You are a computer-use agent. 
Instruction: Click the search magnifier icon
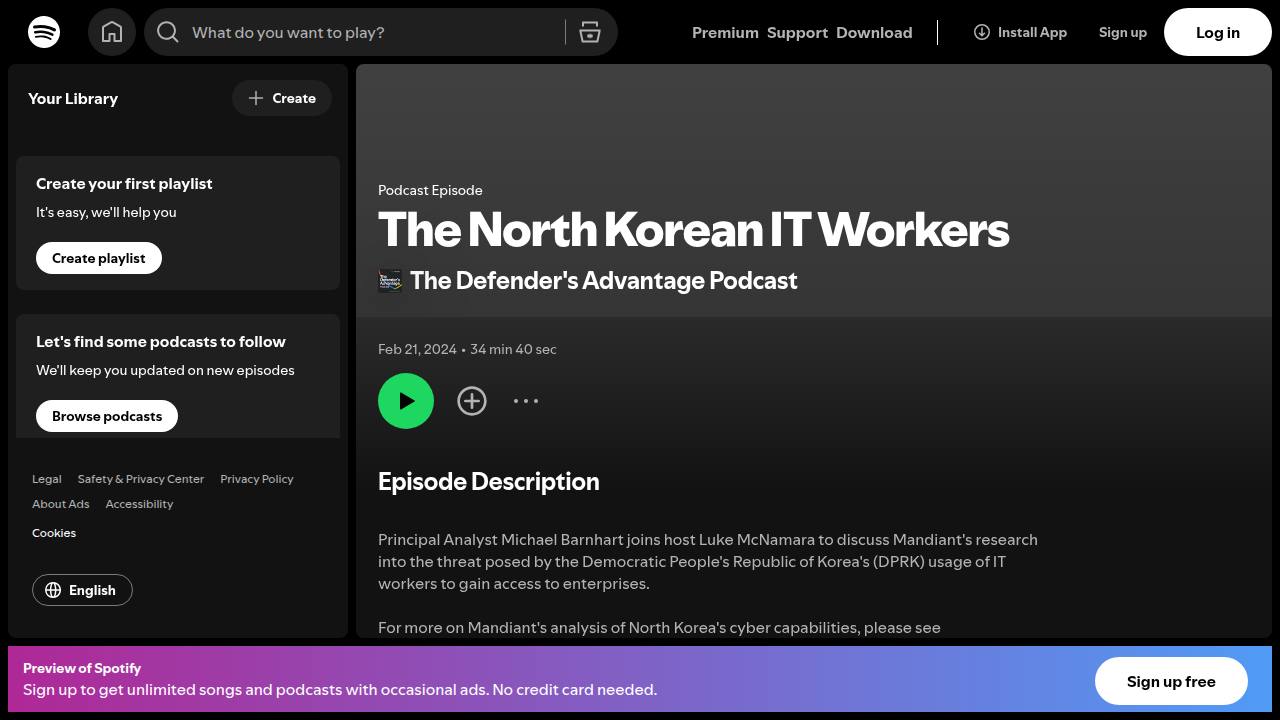[168, 32]
